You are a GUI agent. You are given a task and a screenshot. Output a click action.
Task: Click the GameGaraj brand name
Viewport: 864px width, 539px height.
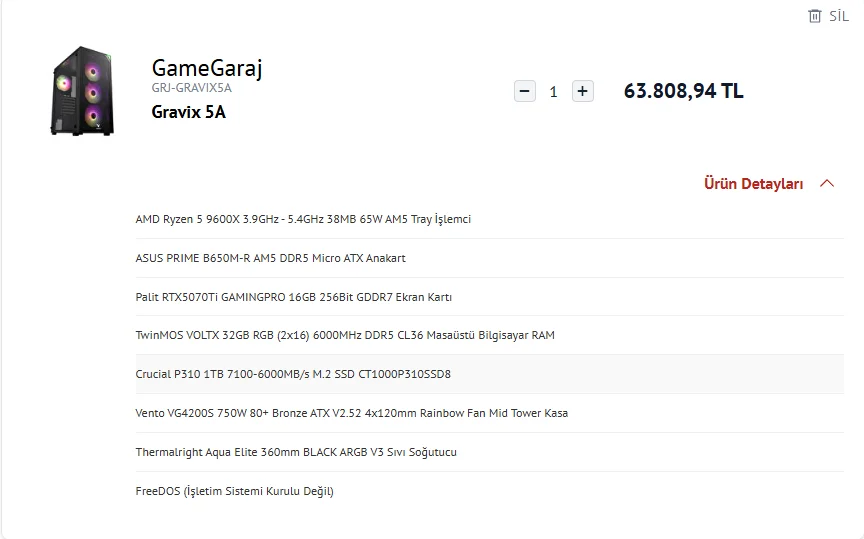pos(207,68)
